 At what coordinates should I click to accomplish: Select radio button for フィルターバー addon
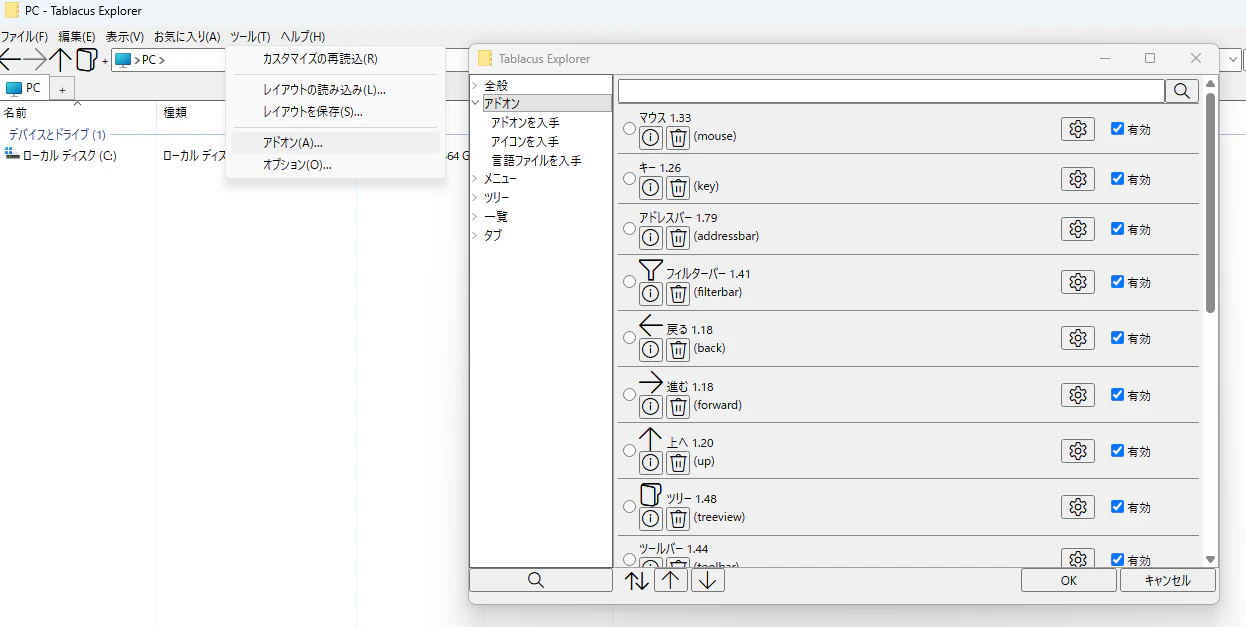coord(629,281)
